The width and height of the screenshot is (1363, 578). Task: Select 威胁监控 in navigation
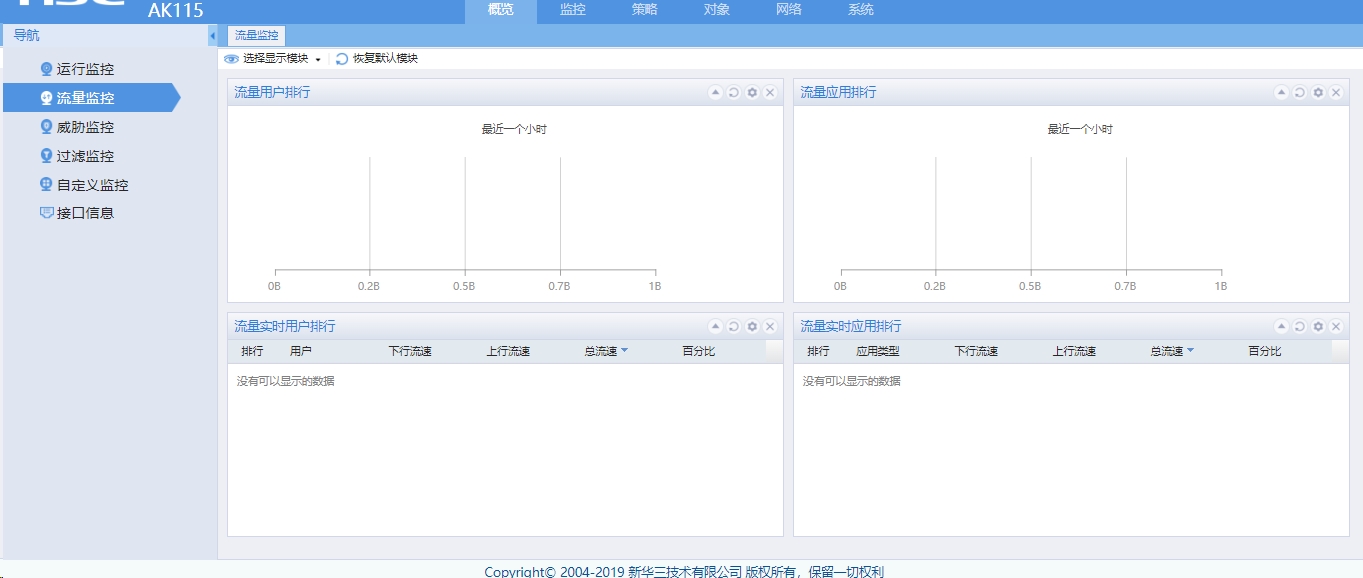coord(85,127)
